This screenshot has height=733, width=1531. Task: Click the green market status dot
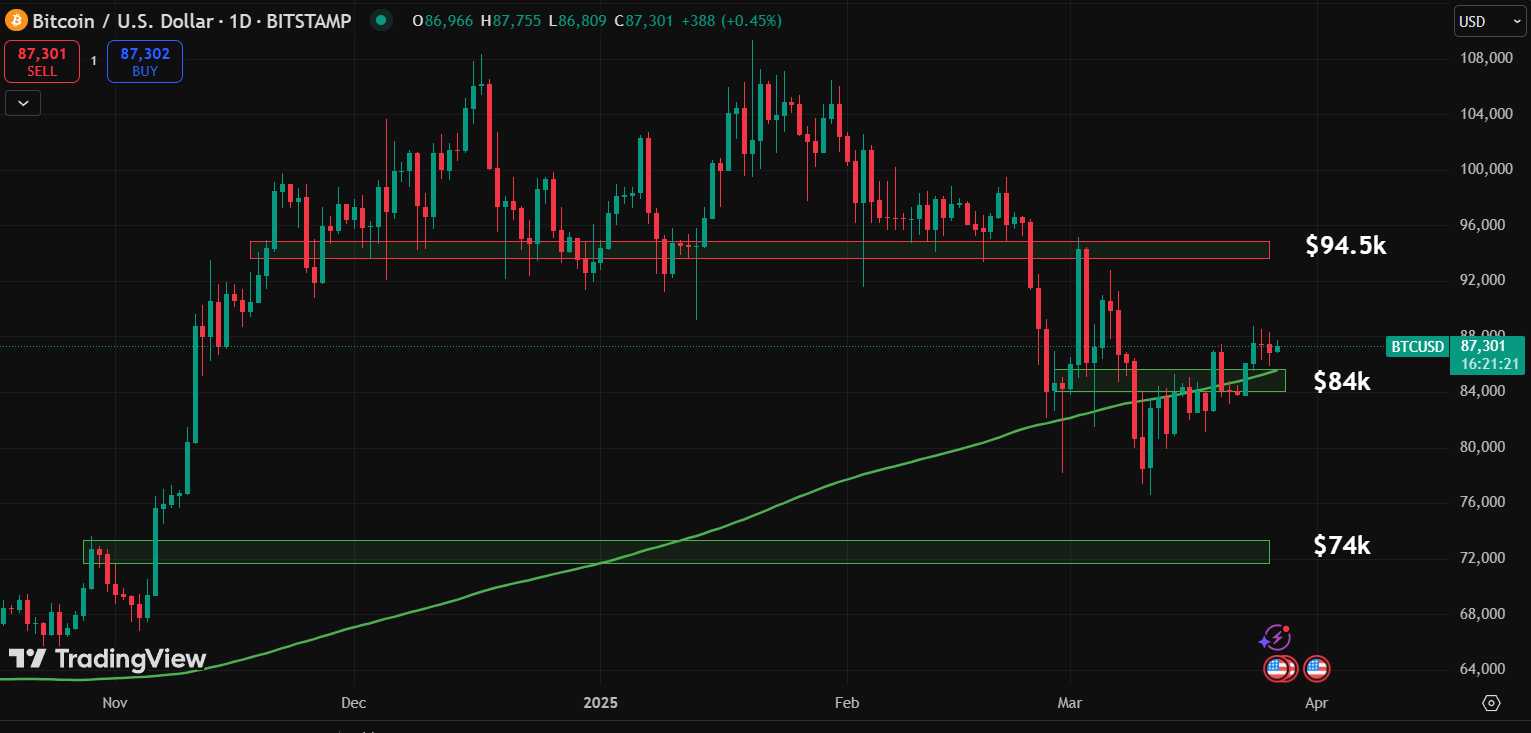click(x=381, y=20)
